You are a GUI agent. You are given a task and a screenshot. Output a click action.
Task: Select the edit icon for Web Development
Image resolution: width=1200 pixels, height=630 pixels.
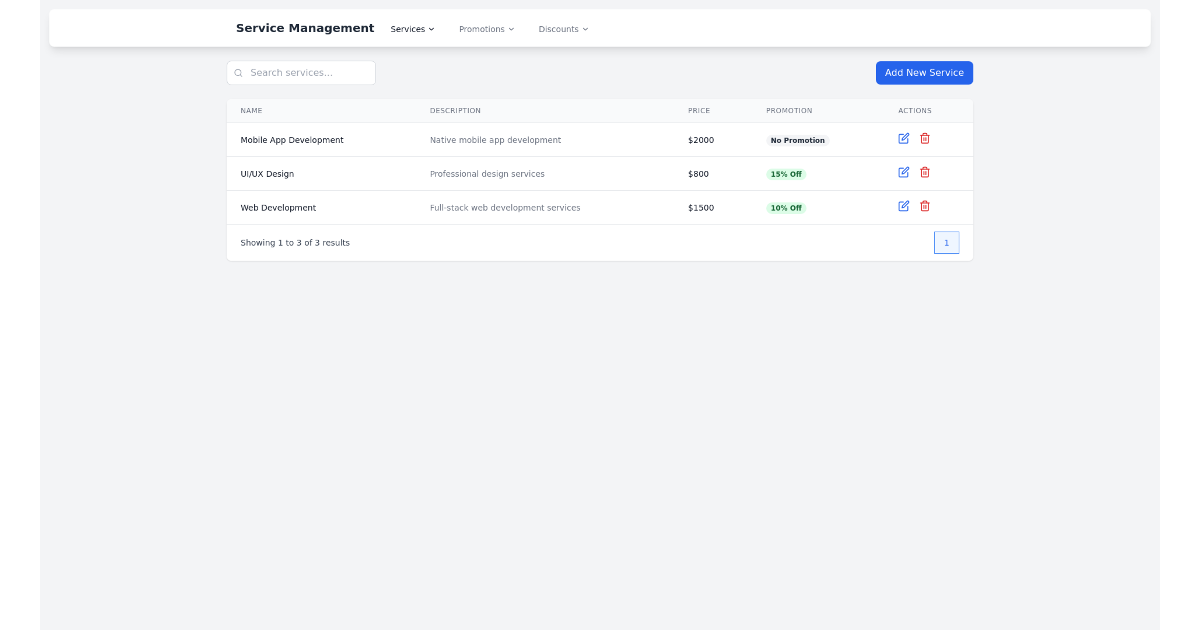(x=903, y=206)
